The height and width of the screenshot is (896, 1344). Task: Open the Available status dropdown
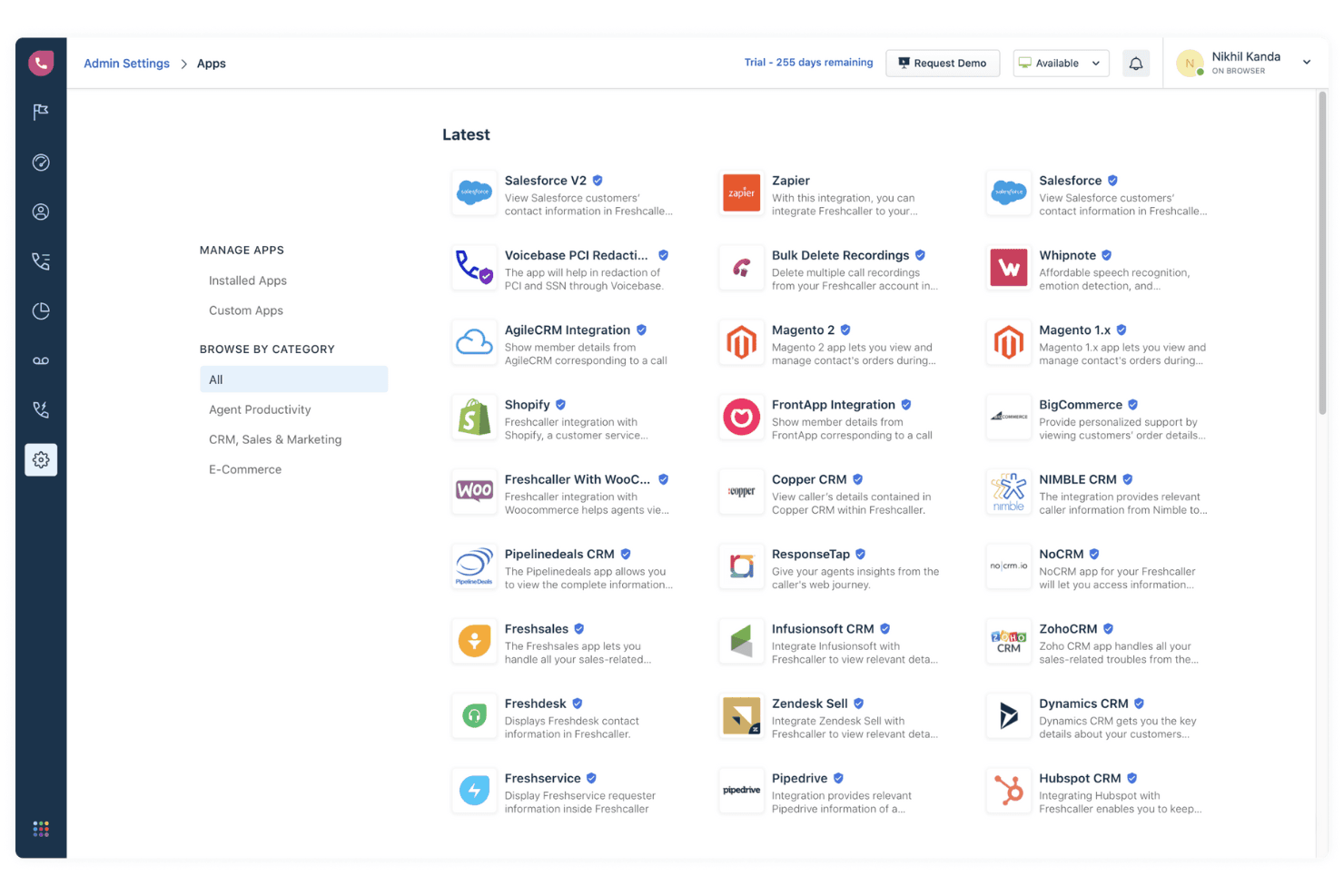pos(1061,64)
